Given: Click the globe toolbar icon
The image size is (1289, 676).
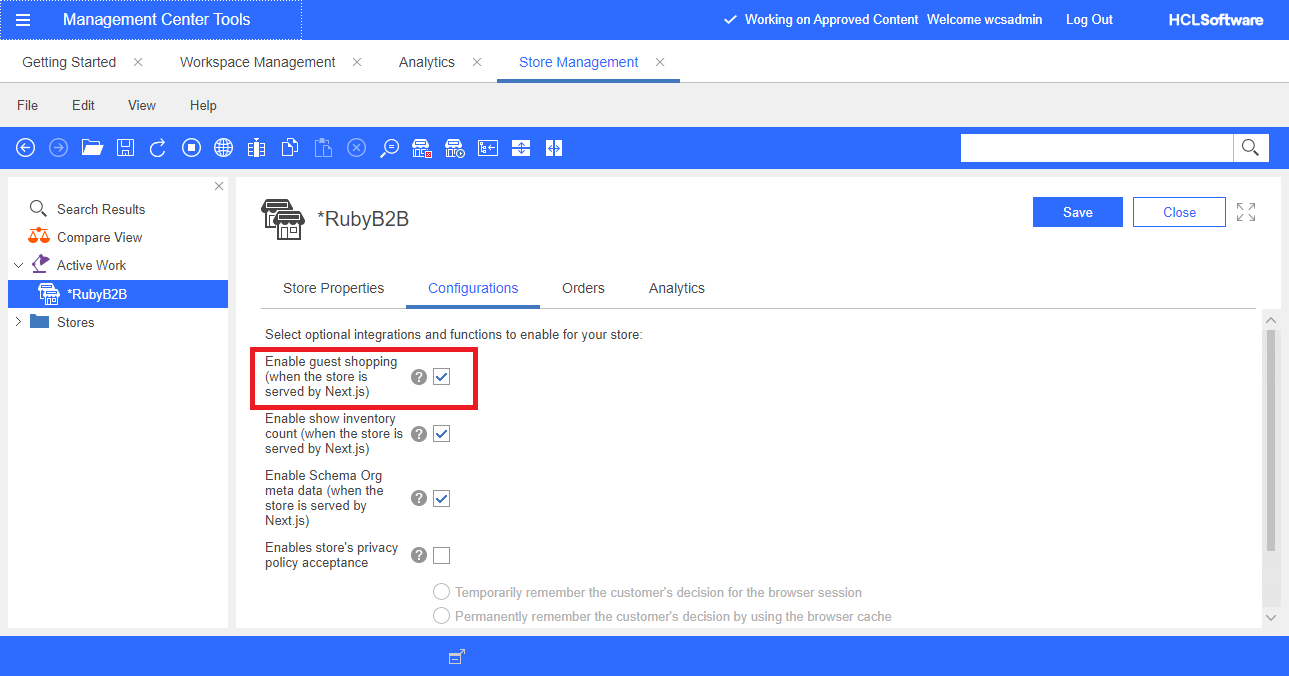Looking at the screenshot, I should click(x=224, y=148).
